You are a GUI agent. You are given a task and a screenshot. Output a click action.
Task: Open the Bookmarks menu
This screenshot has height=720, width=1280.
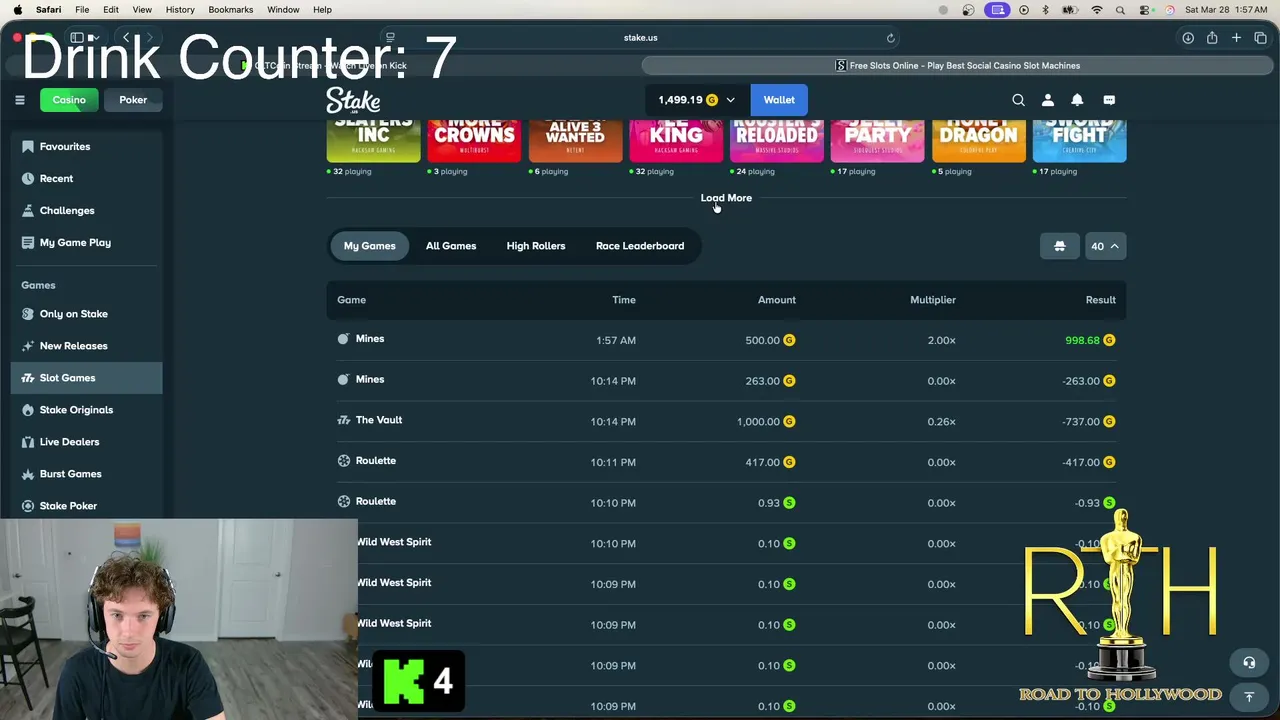230,10
